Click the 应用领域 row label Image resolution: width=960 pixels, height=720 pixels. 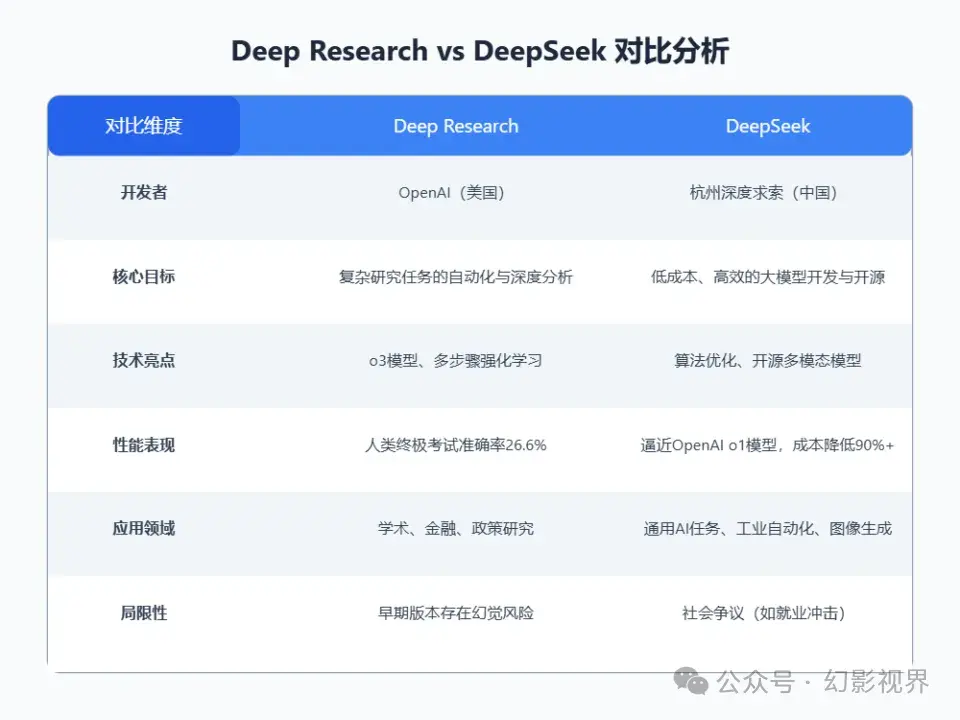(x=144, y=529)
